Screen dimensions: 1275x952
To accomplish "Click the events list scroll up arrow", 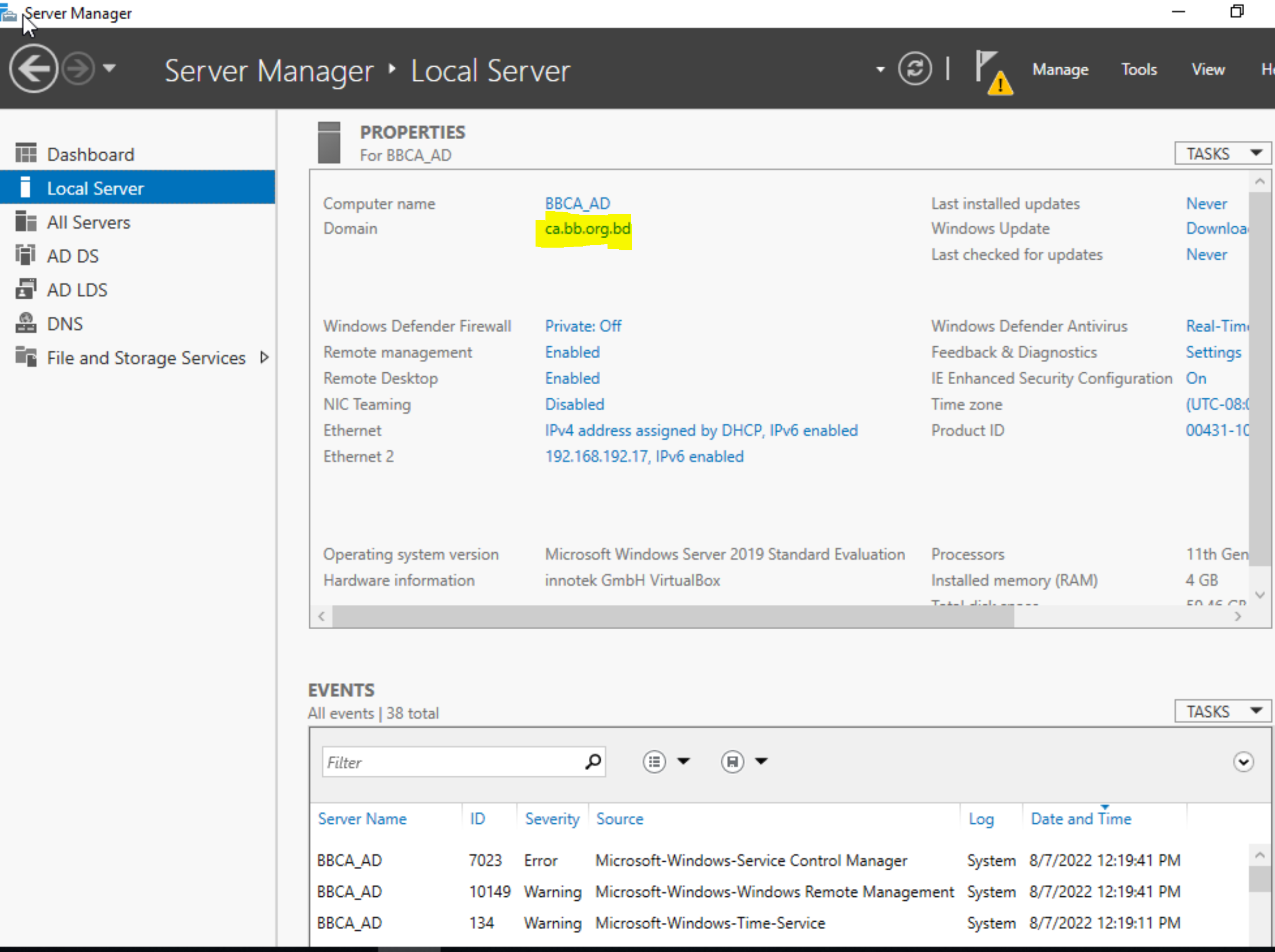I will pos(1260,855).
